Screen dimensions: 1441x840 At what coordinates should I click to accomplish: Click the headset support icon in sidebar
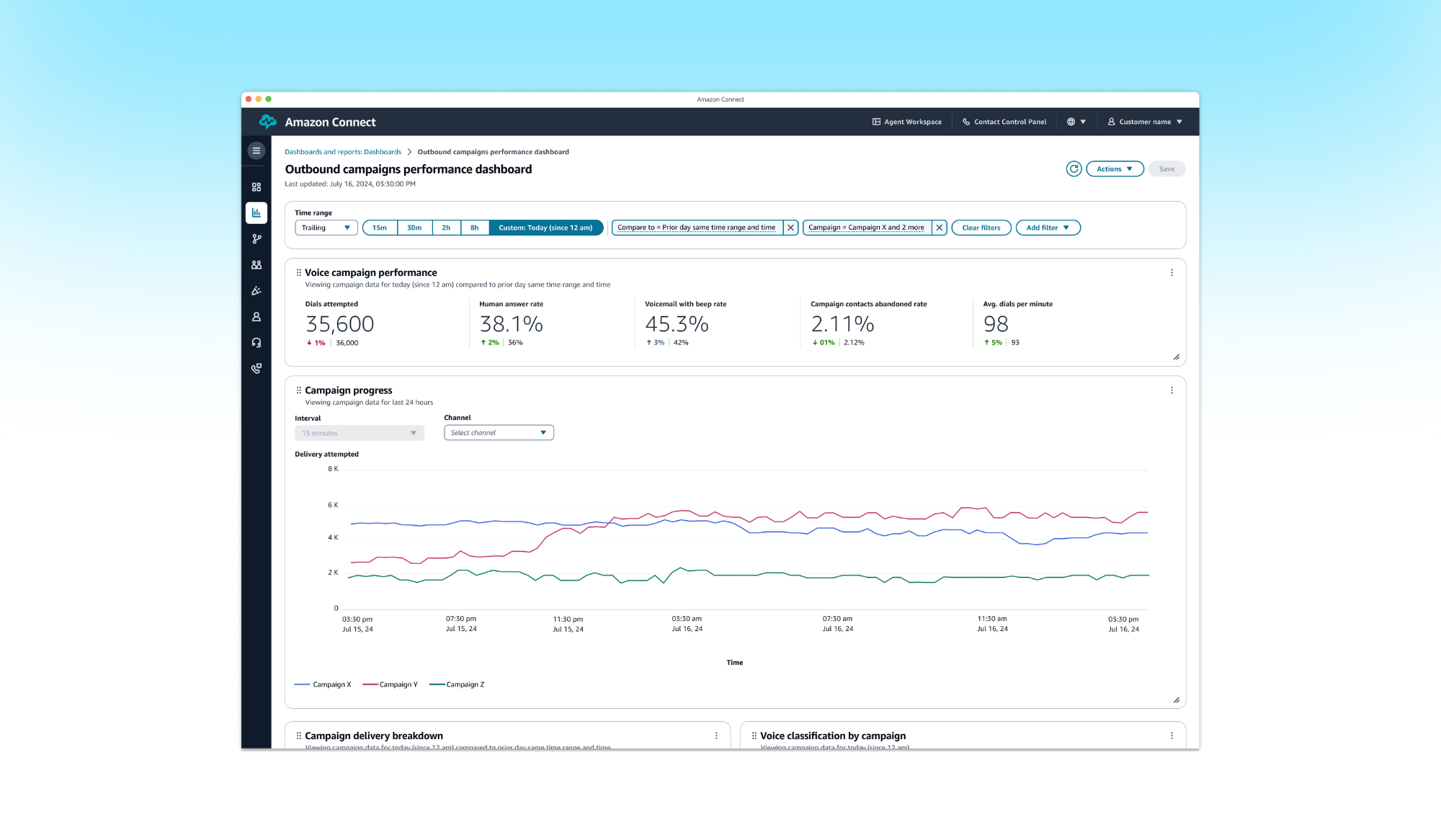tap(256, 342)
